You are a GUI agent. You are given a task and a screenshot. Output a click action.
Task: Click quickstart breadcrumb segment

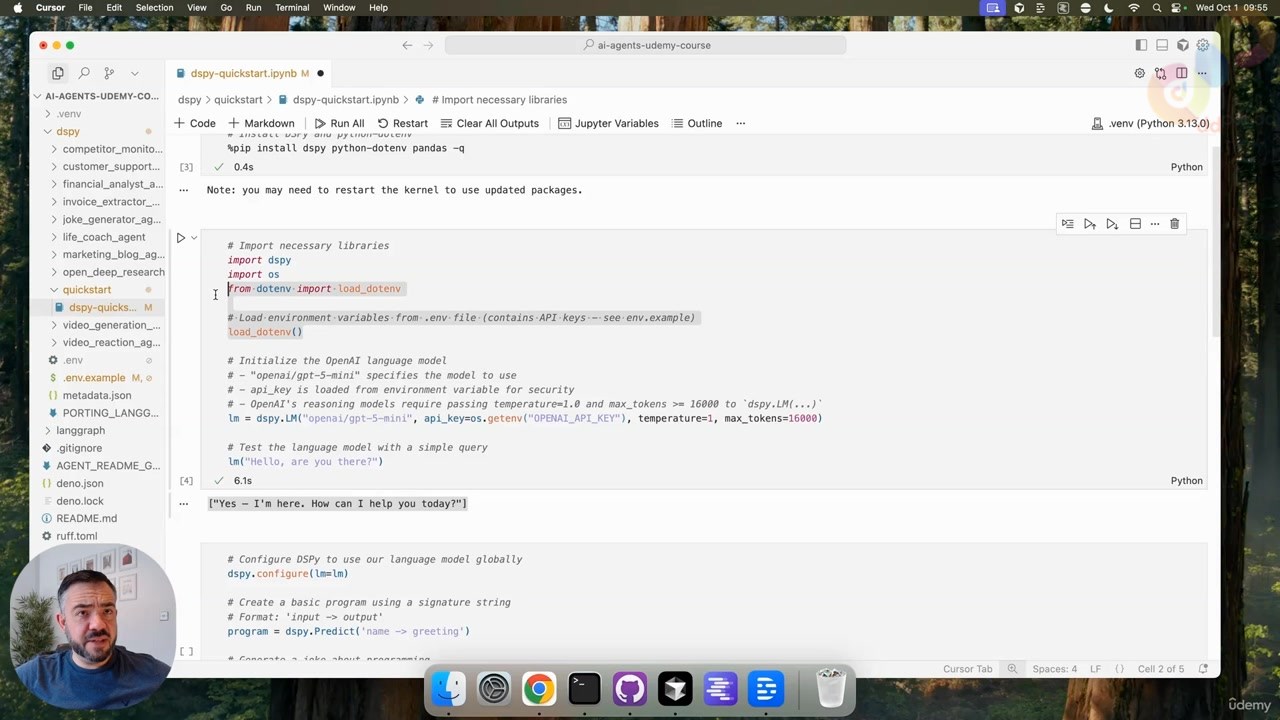pyautogui.click(x=238, y=100)
